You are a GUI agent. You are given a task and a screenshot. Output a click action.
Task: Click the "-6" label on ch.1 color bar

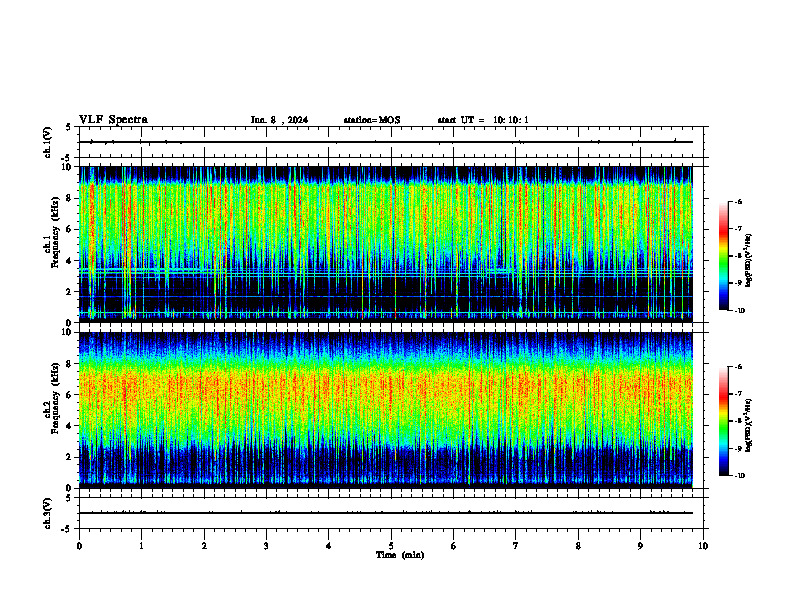(738, 202)
